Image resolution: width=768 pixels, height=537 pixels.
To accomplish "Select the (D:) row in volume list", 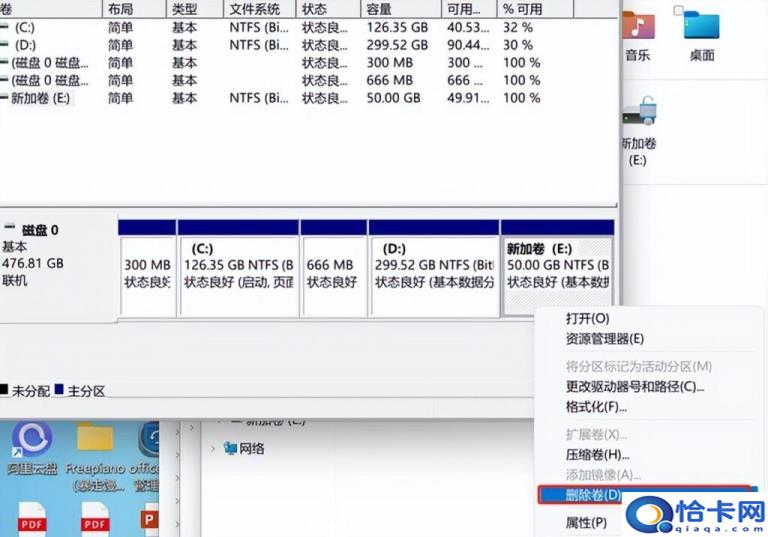I will pyautogui.click(x=309, y=45).
